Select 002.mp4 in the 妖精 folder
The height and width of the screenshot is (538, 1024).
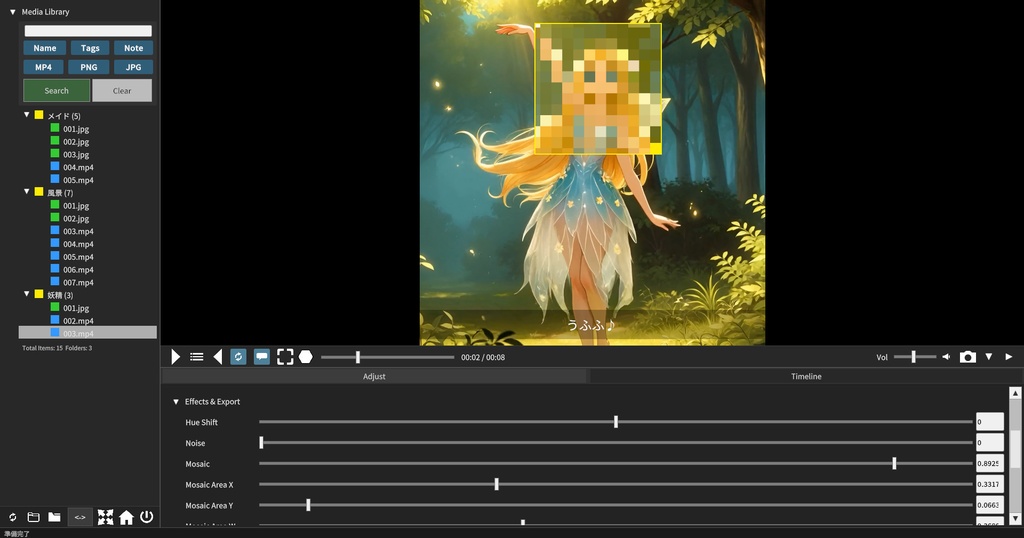(78, 321)
